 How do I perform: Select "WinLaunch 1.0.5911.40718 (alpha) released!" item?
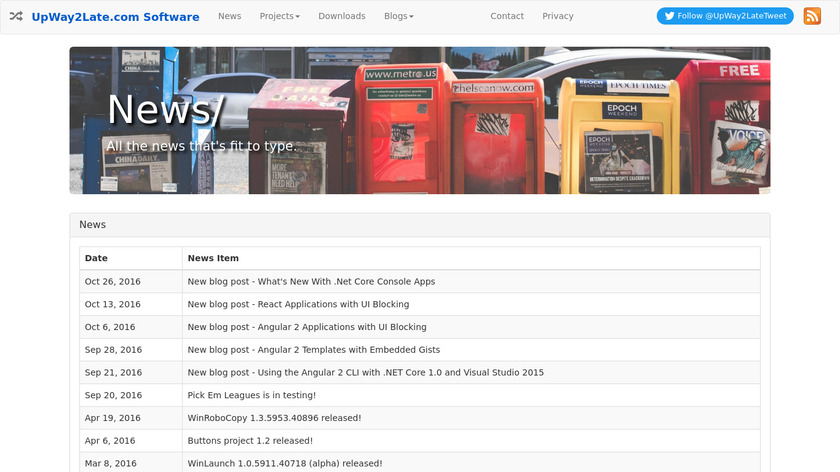(x=285, y=463)
